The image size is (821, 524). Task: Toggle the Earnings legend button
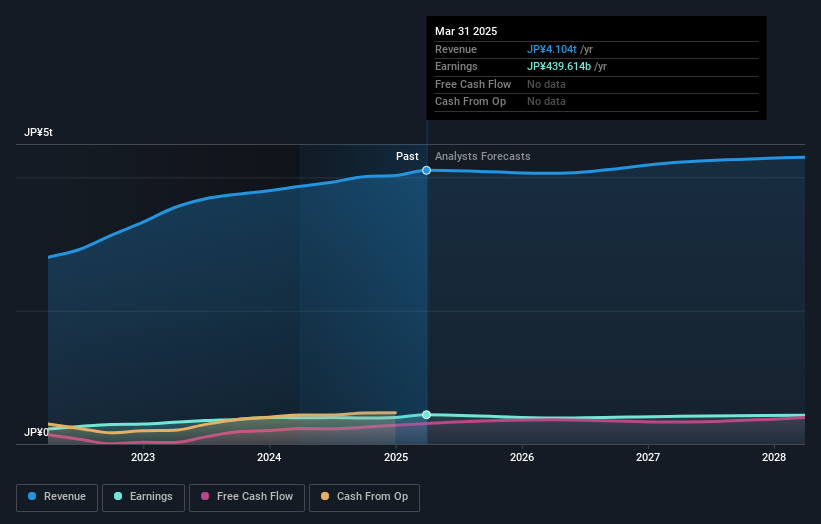click(x=143, y=497)
